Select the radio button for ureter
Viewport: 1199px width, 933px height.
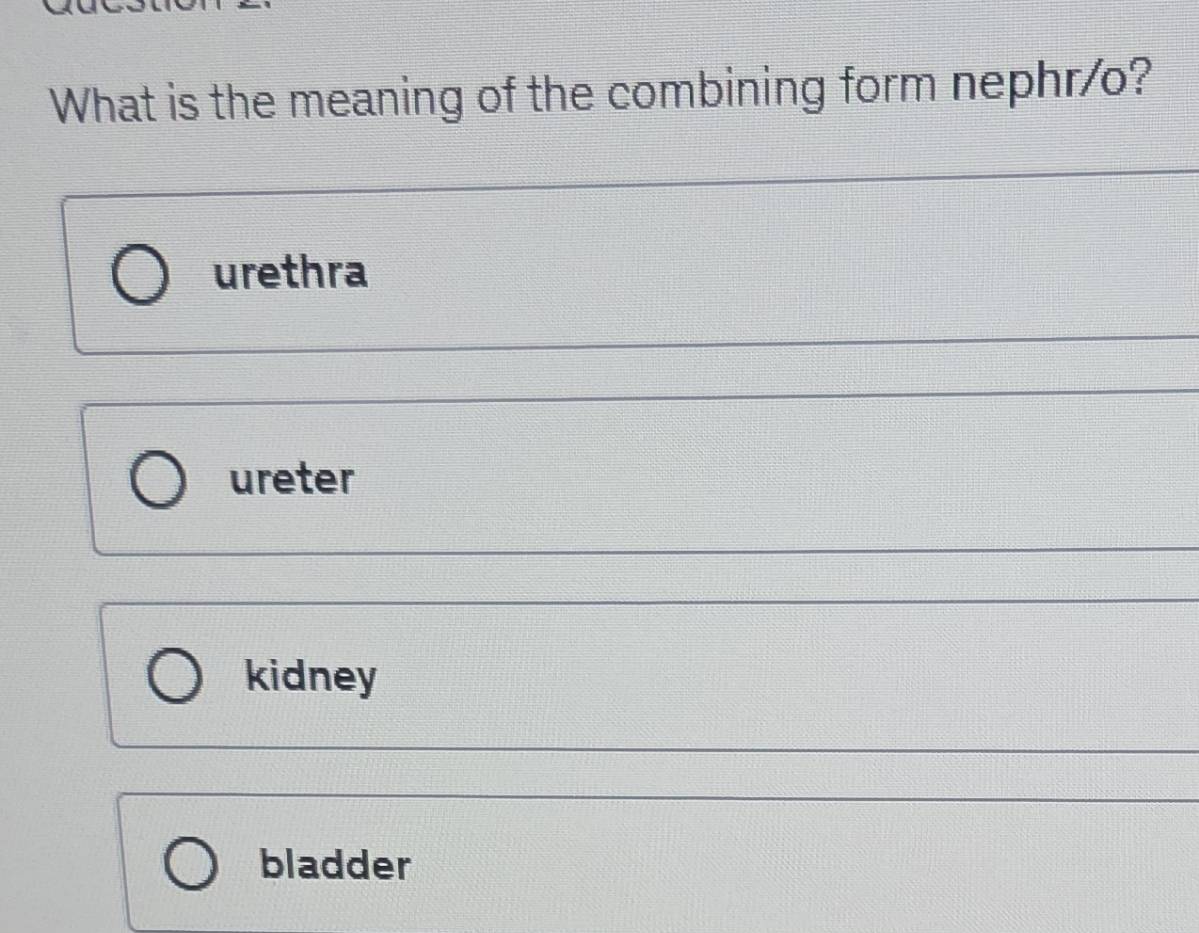point(160,480)
